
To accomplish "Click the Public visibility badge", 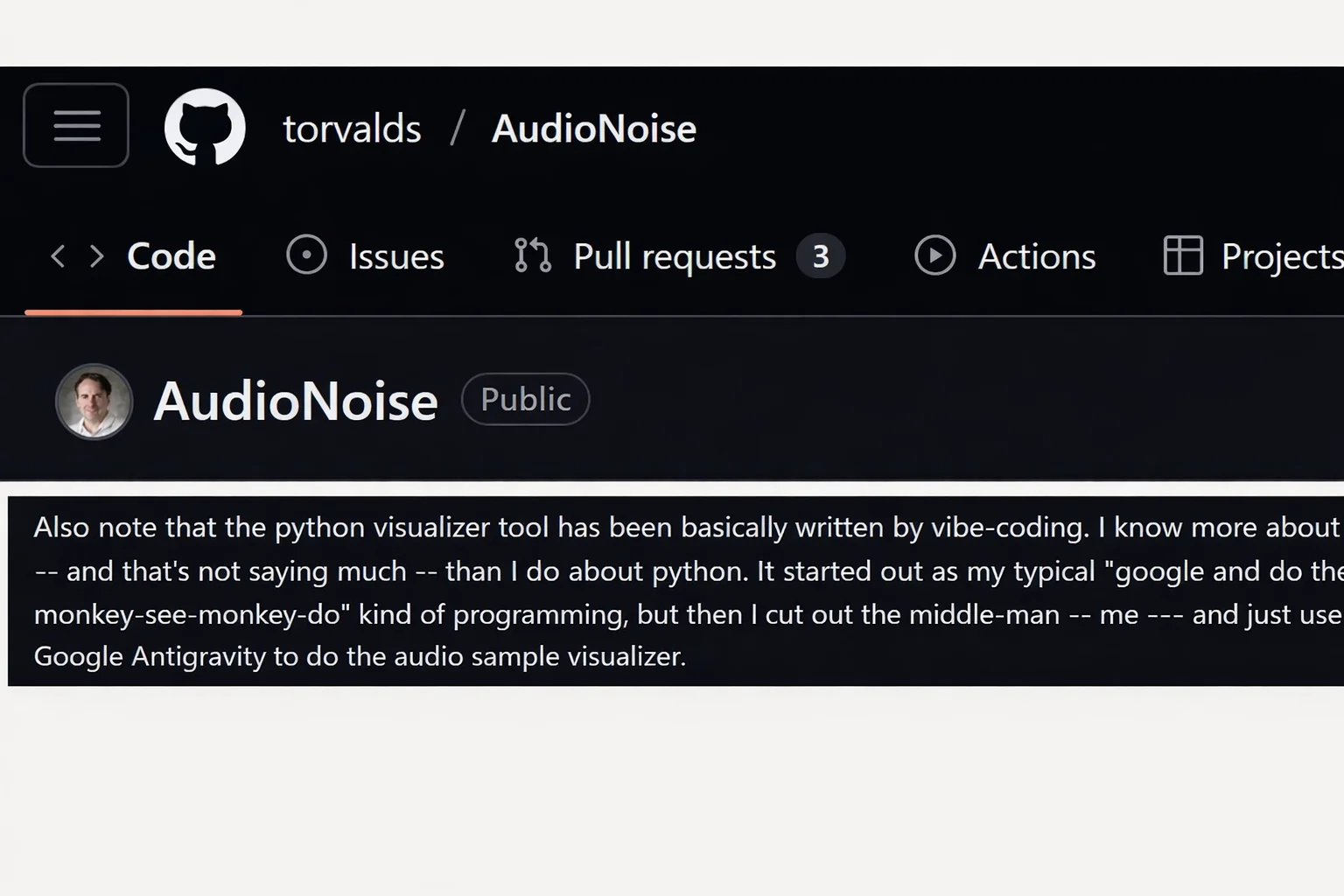I will pos(525,399).
